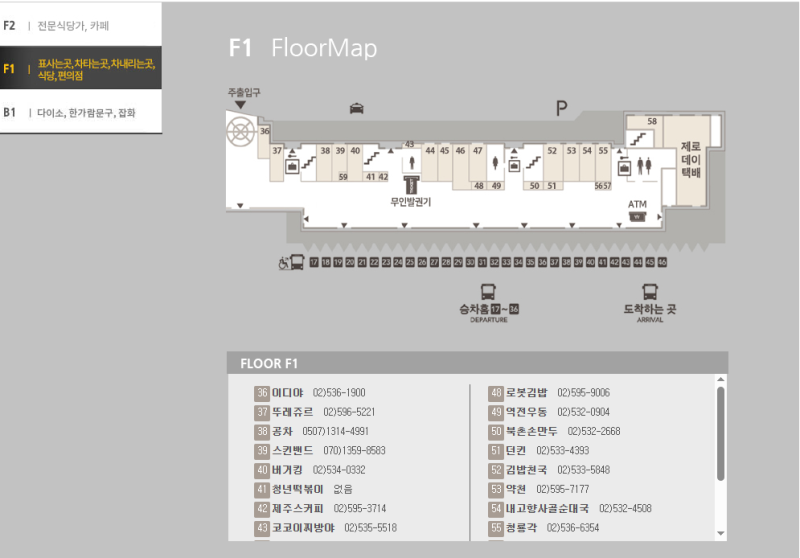Click the 주출입구 main entrance label
The height and width of the screenshot is (558, 800).
(244, 92)
